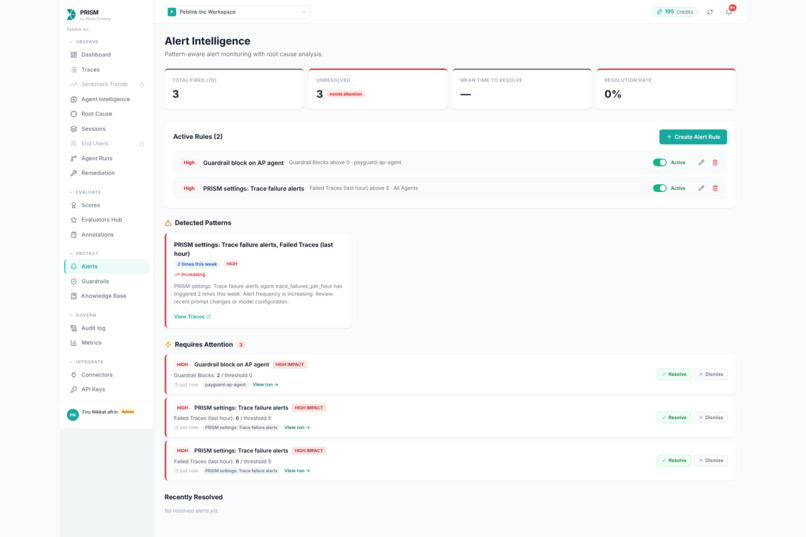
Task: Click the 'Increasing' trend label
Action: (190, 274)
